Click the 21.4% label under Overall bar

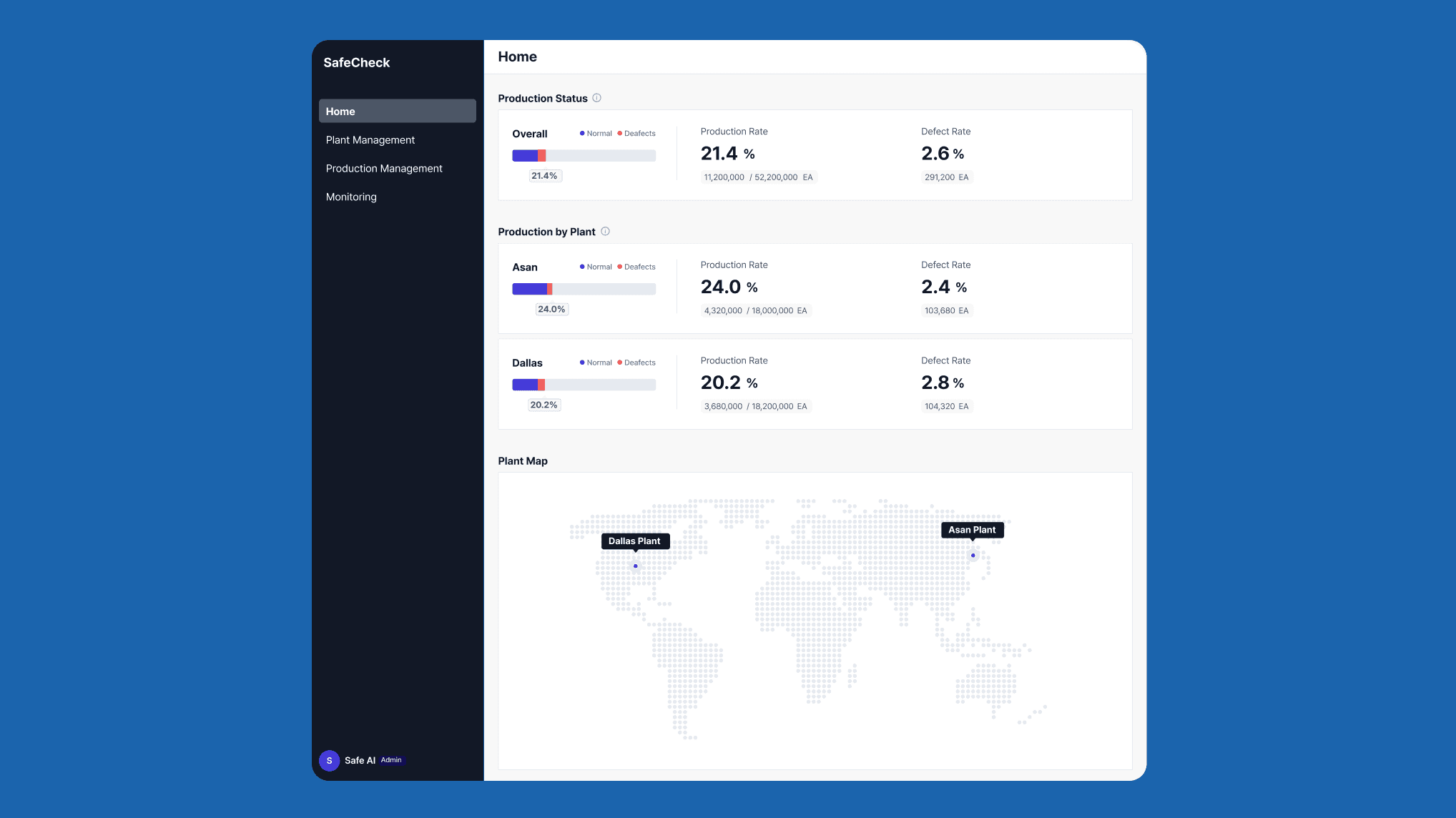click(544, 176)
